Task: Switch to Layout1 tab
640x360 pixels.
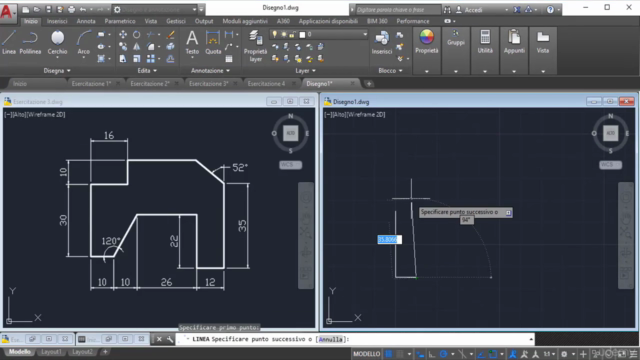Action: 51,352
